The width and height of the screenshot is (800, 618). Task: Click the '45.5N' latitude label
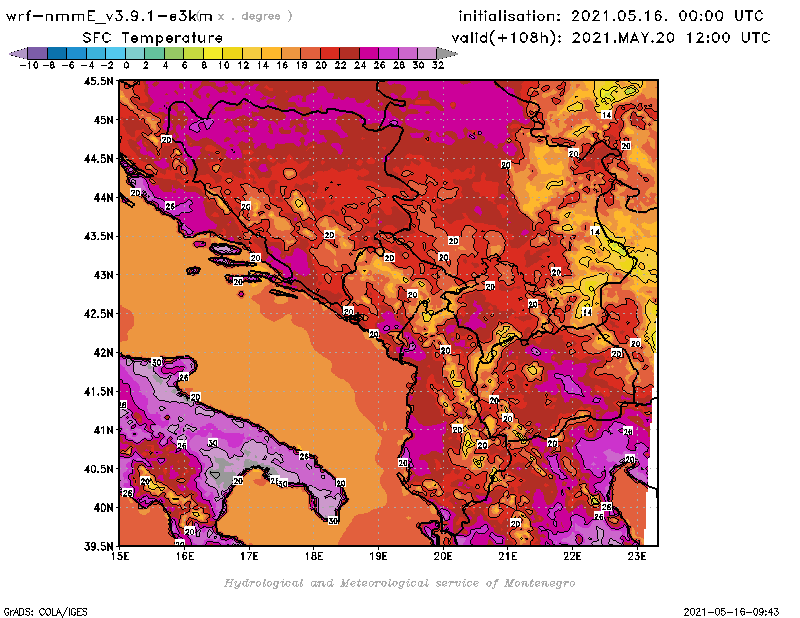tap(98, 81)
